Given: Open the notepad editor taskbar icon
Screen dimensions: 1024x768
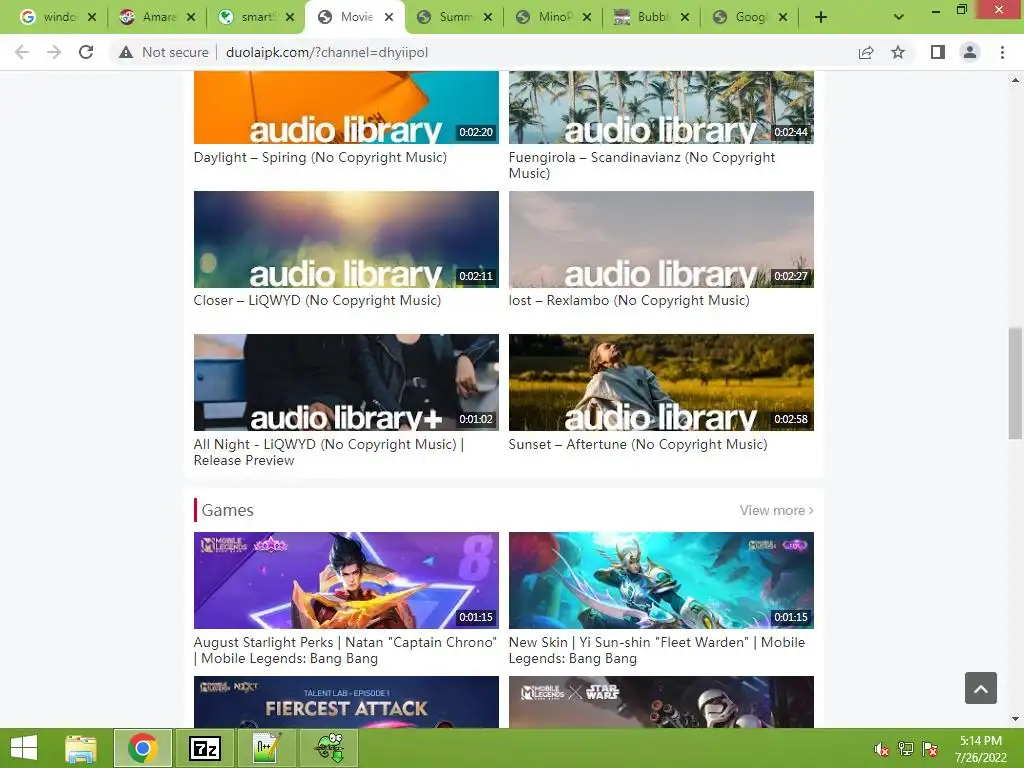Looking at the screenshot, I should tap(266, 748).
